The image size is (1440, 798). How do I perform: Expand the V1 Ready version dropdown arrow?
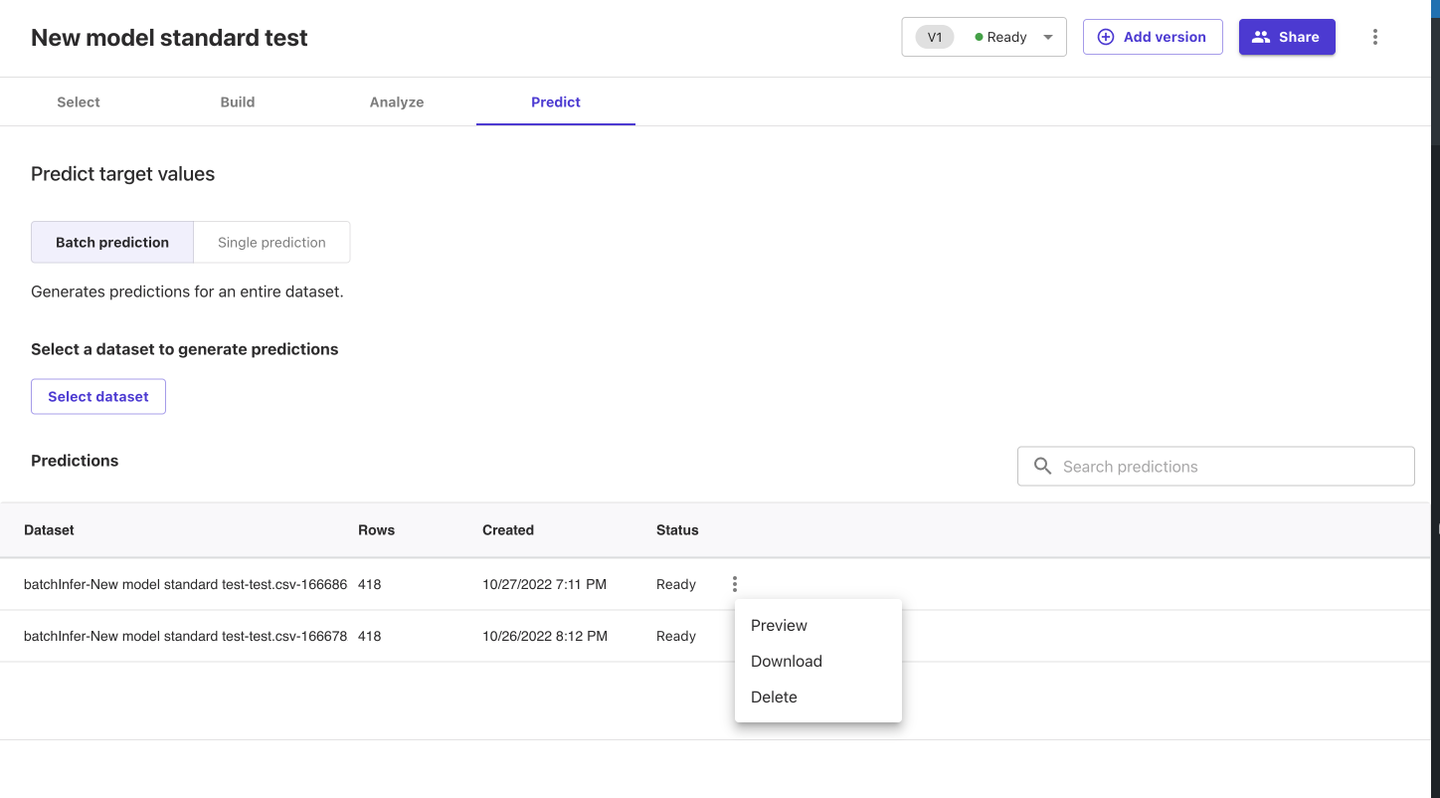1048,37
